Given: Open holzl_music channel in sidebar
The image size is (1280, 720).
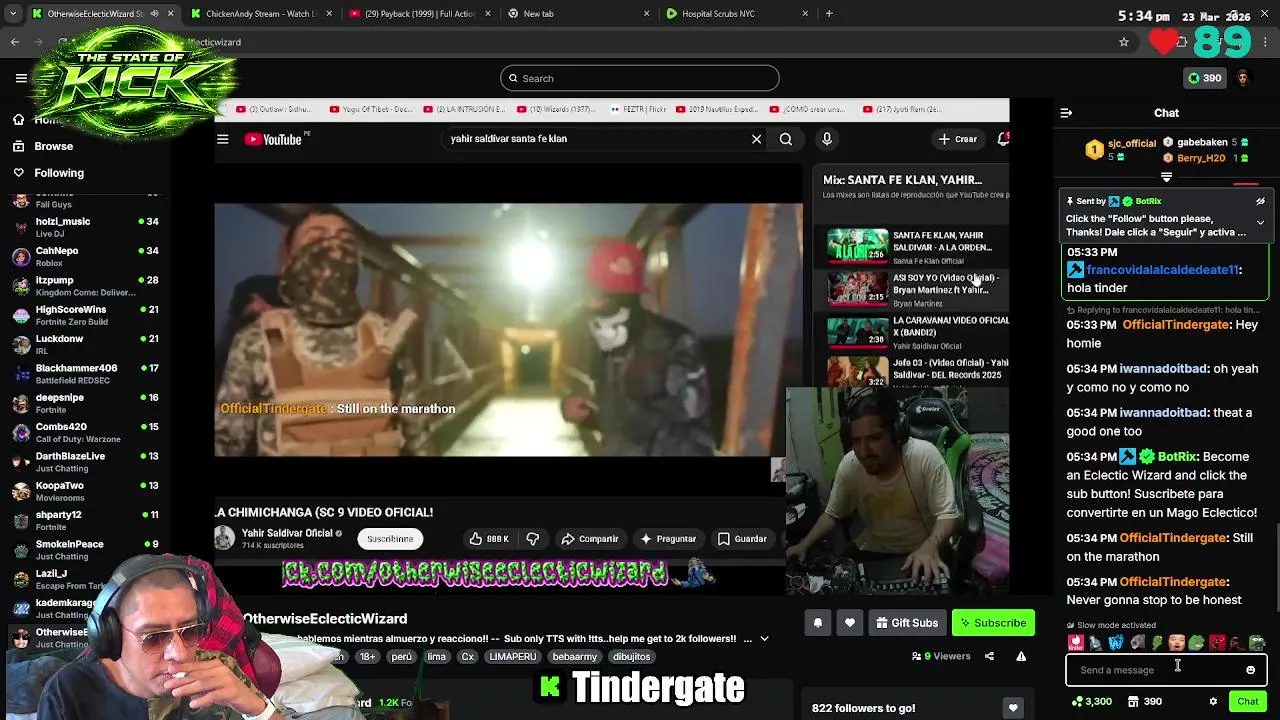Looking at the screenshot, I should [x=85, y=227].
